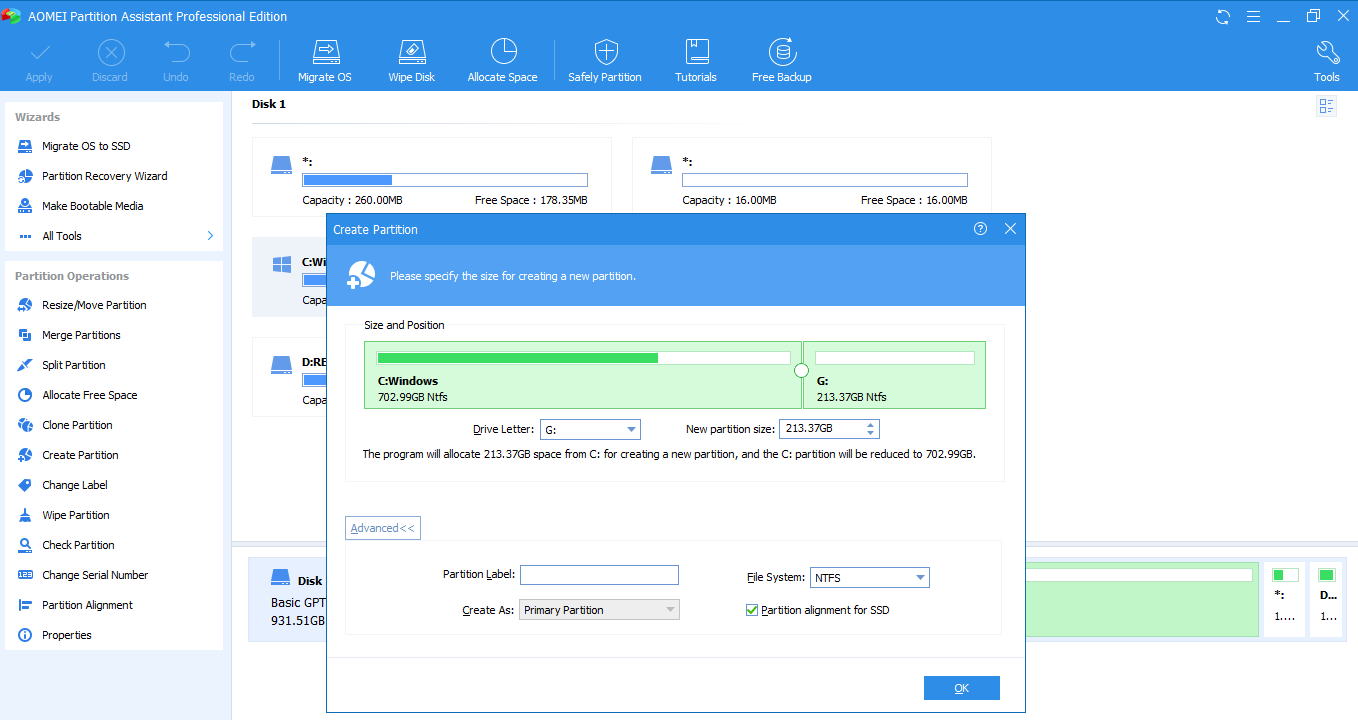Click the partition size slider handle
Image resolution: width=1358 pixels, height=720 pixels.
coord(801,371)
